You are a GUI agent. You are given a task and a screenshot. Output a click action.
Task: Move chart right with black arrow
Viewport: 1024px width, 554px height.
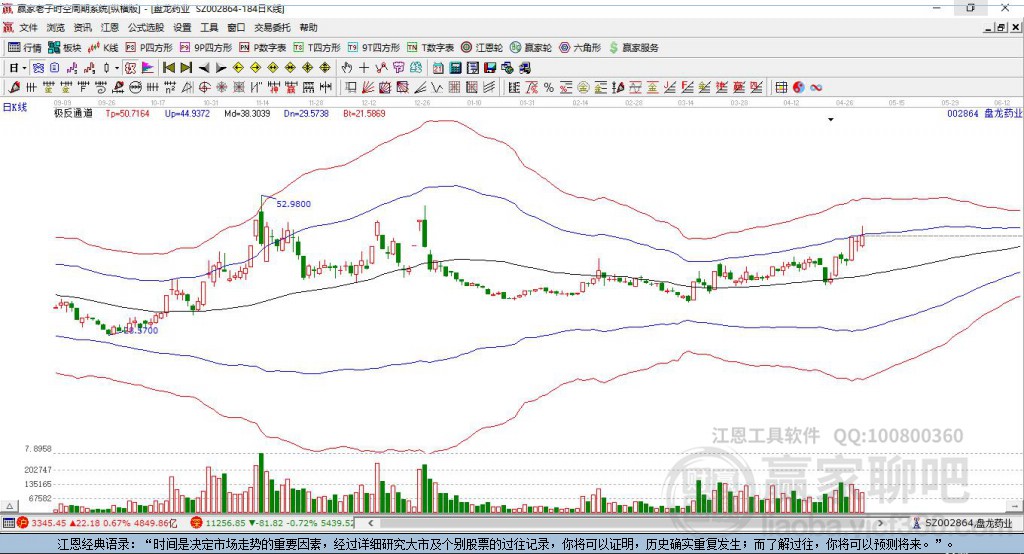(221, 68)
